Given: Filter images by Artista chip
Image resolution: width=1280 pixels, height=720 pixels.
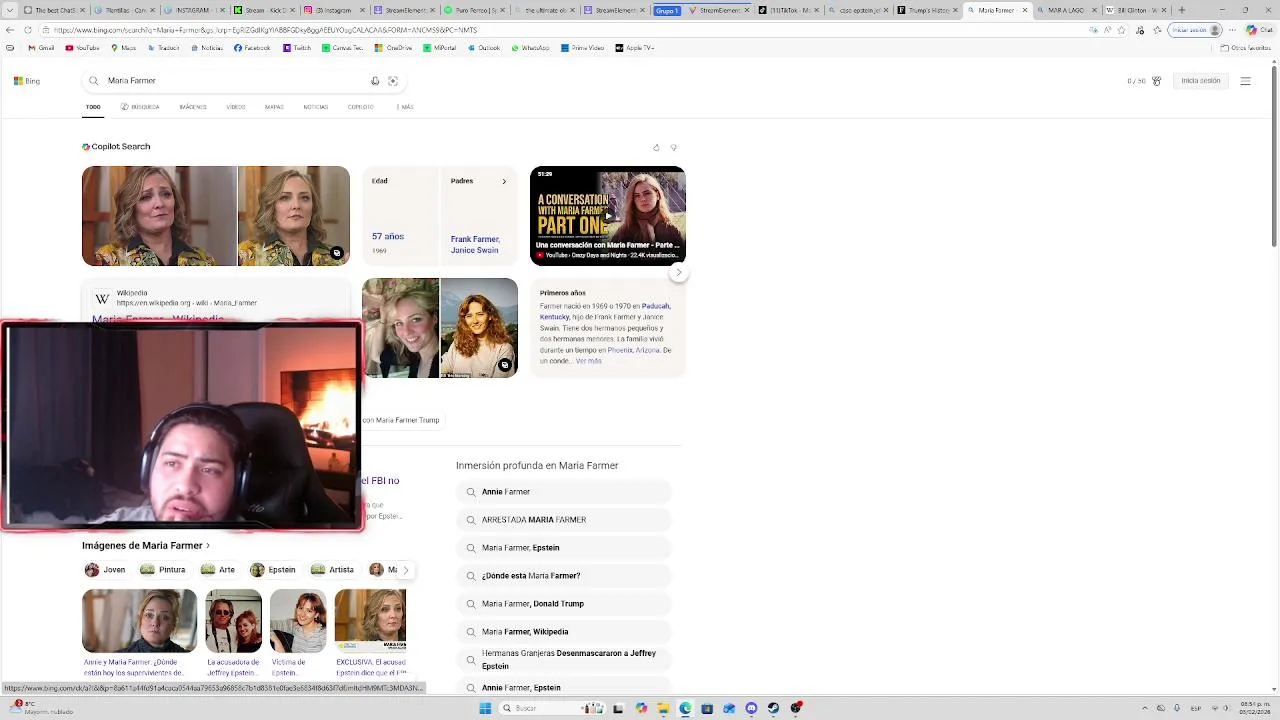Looking at the screenshot, I should point(333,570).
